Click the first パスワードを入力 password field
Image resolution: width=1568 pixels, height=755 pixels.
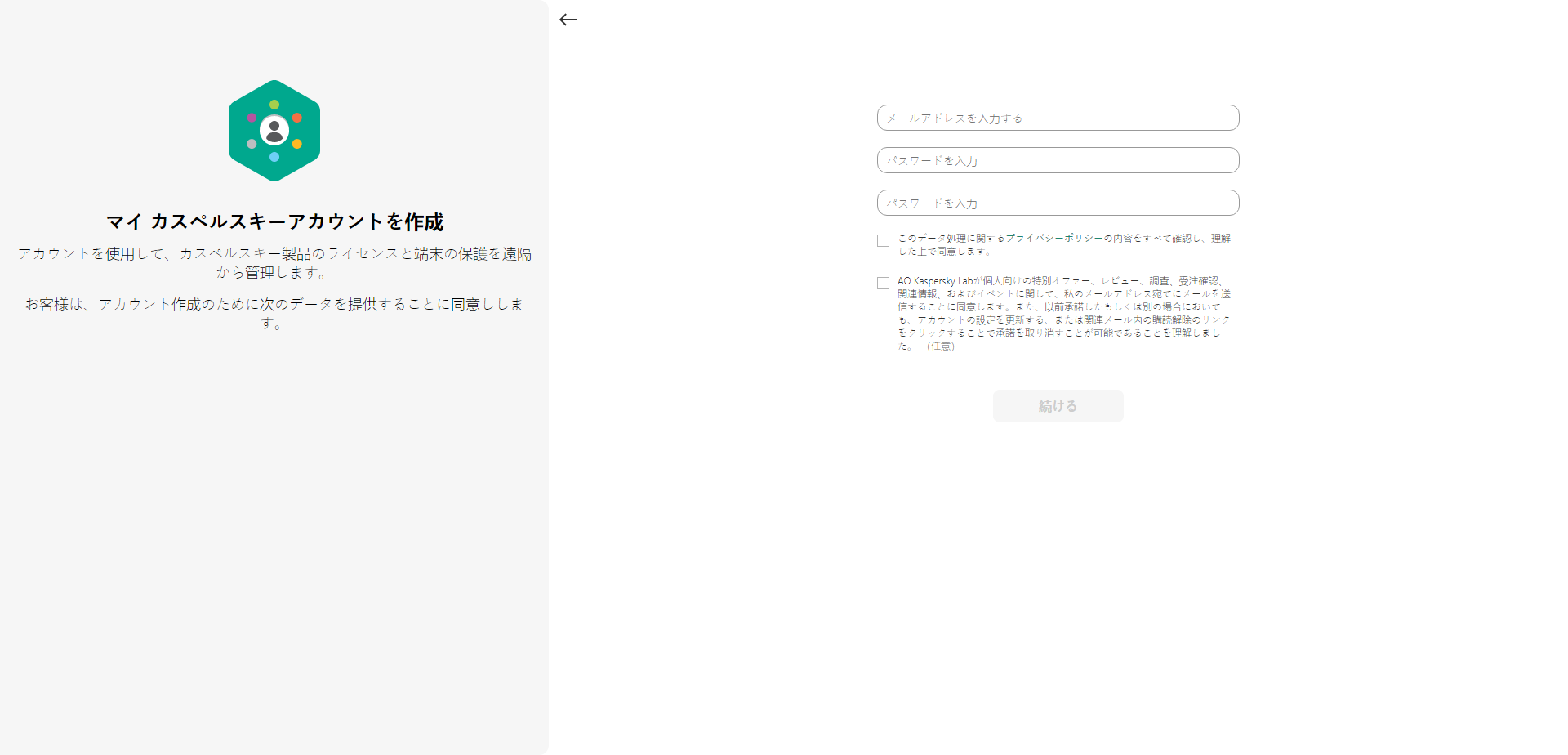(1058, 160)
